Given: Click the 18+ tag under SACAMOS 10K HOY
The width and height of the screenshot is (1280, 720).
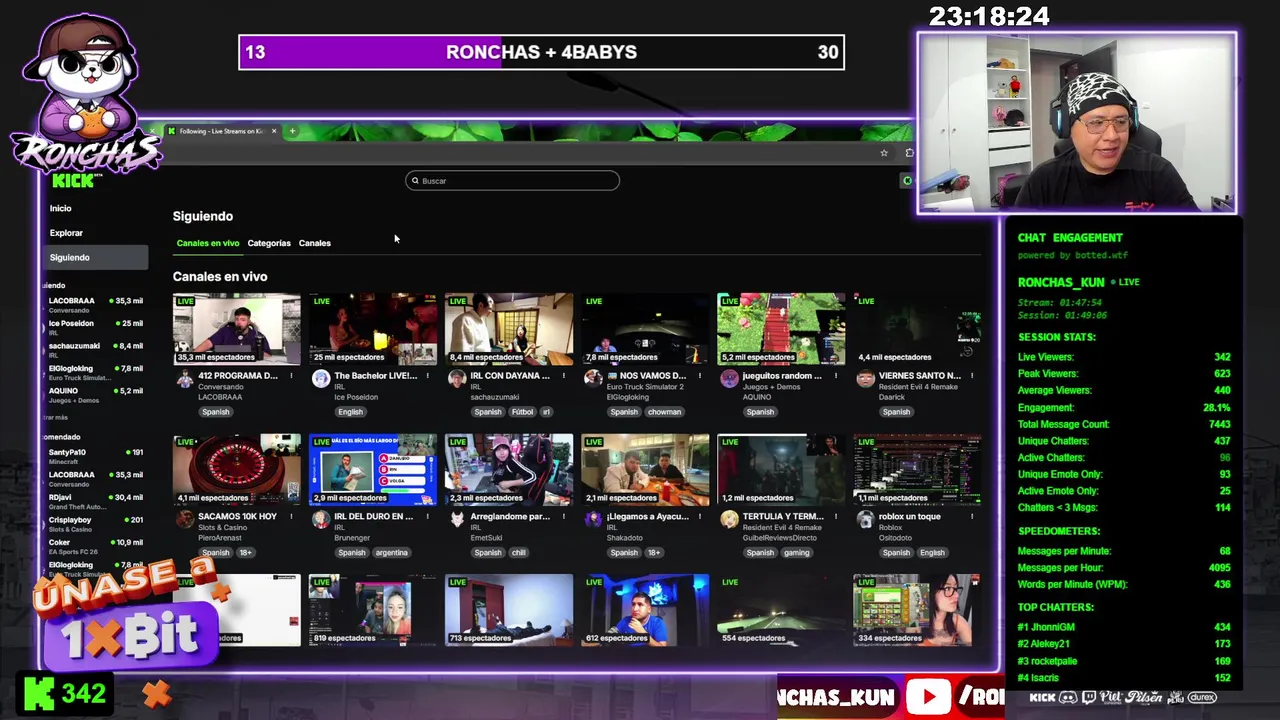Looking at the screenshot, I should (x=246, y=552).
